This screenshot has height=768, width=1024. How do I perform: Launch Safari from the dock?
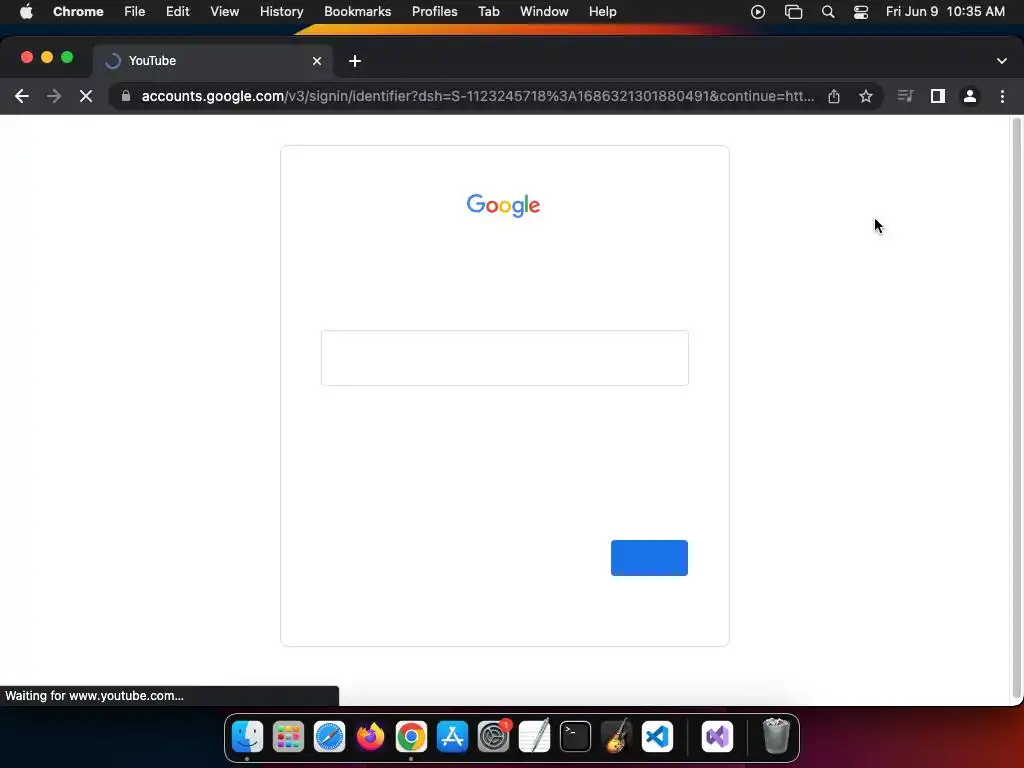click(329, 737)
